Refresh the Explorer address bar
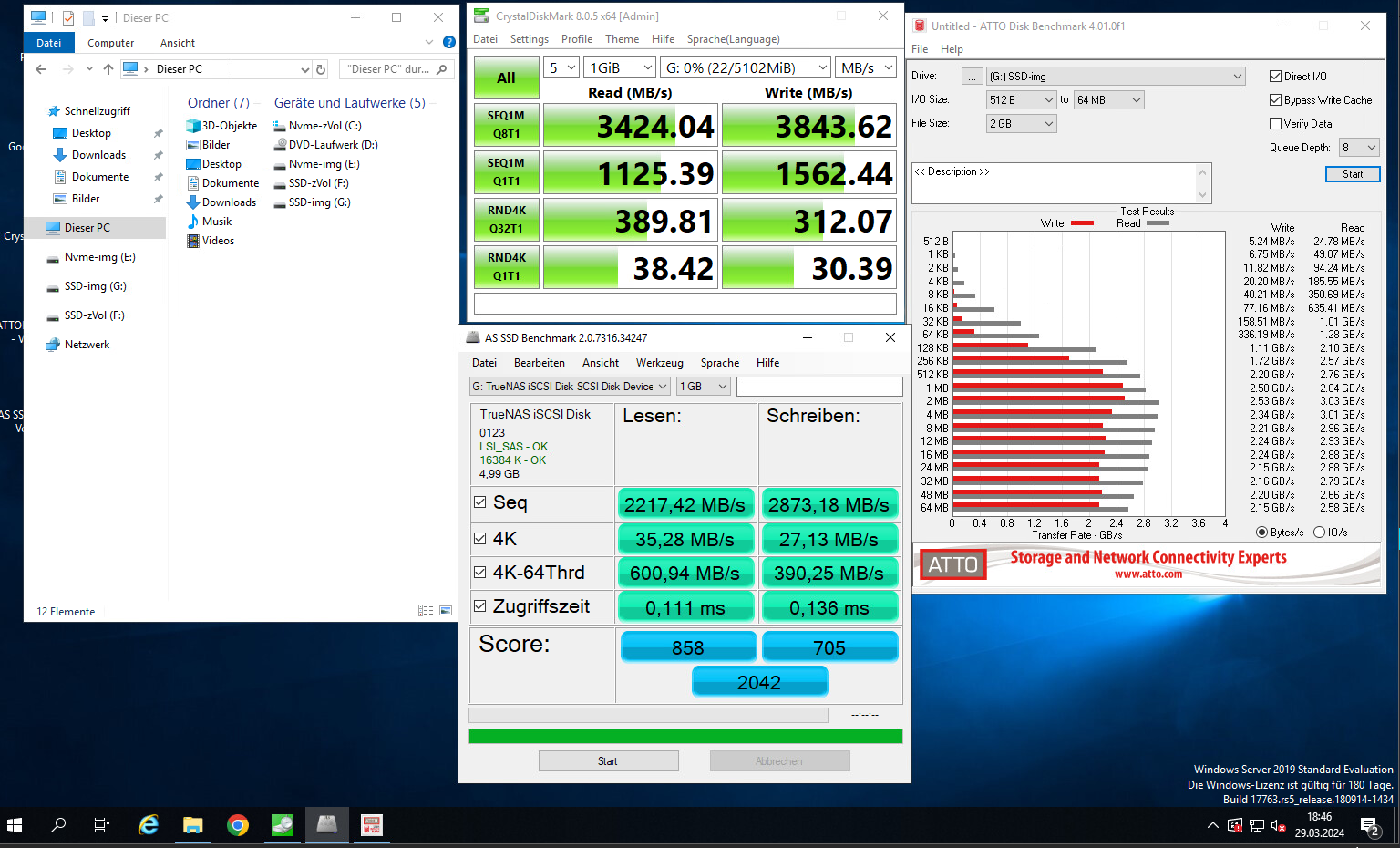Viewport: 1400px width, 848px height. pos(321,69)
